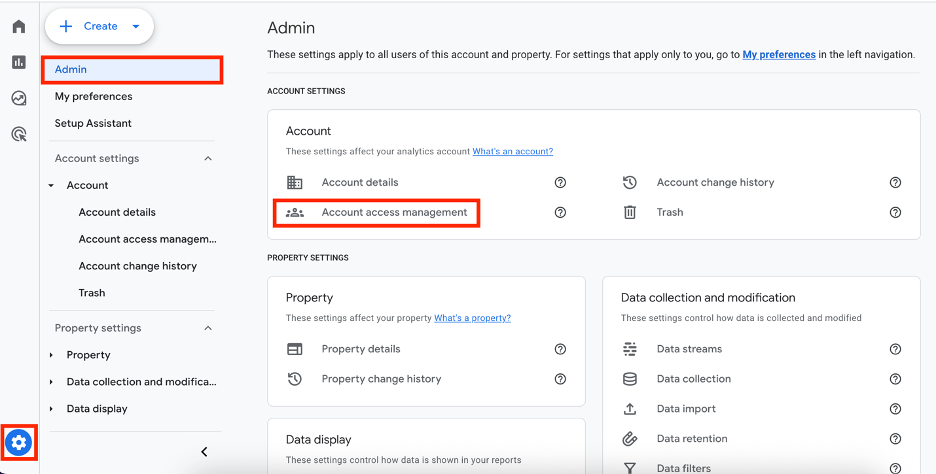Image resolution: width=936 pixels, height=474 pixels.
Task: Collapse the Account tree node
Action: [x=51, y=186]
